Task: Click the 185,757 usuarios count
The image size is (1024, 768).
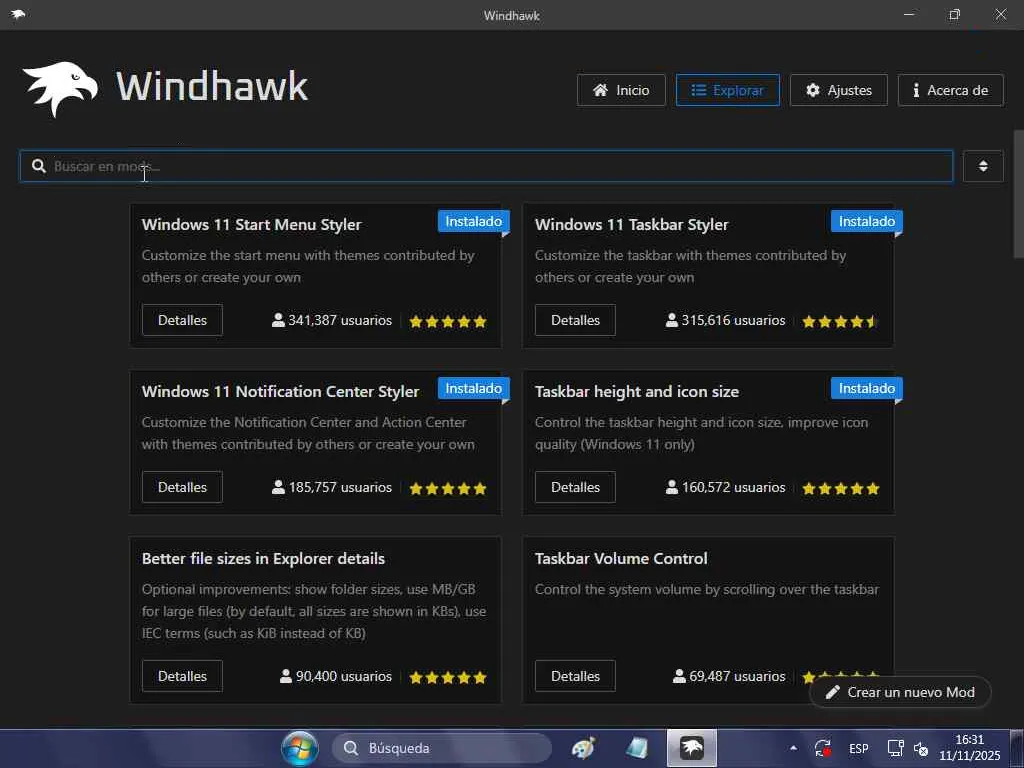Action: (x=332, y=488)
